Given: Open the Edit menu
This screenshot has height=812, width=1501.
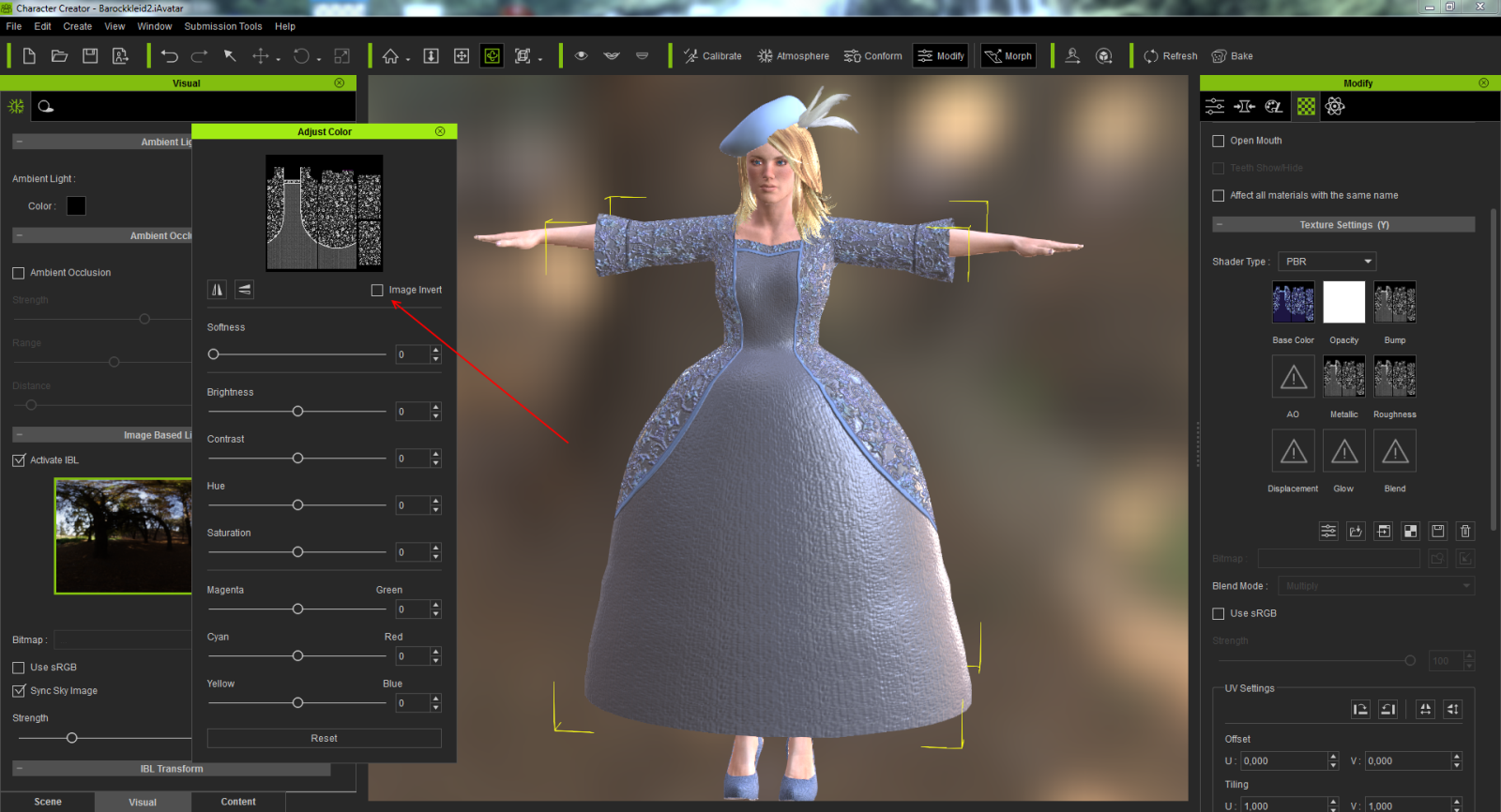Looking at the screenshot, I should pos(43,26).
